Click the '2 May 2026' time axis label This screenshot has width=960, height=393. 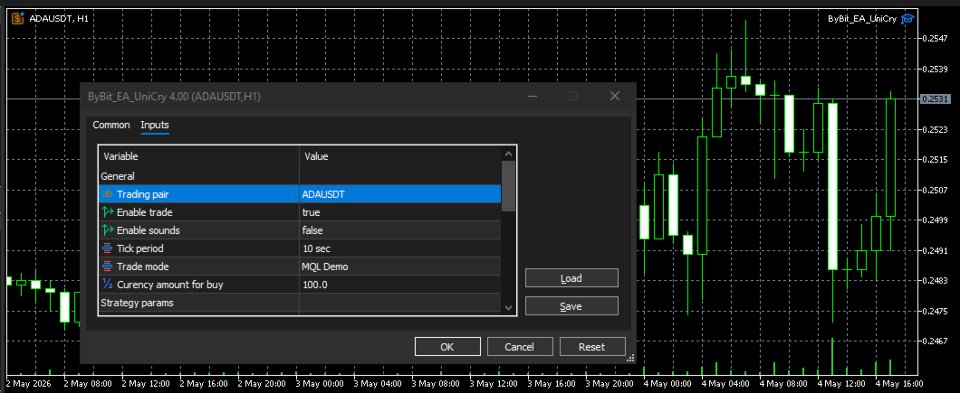click(x=29, y=384)
